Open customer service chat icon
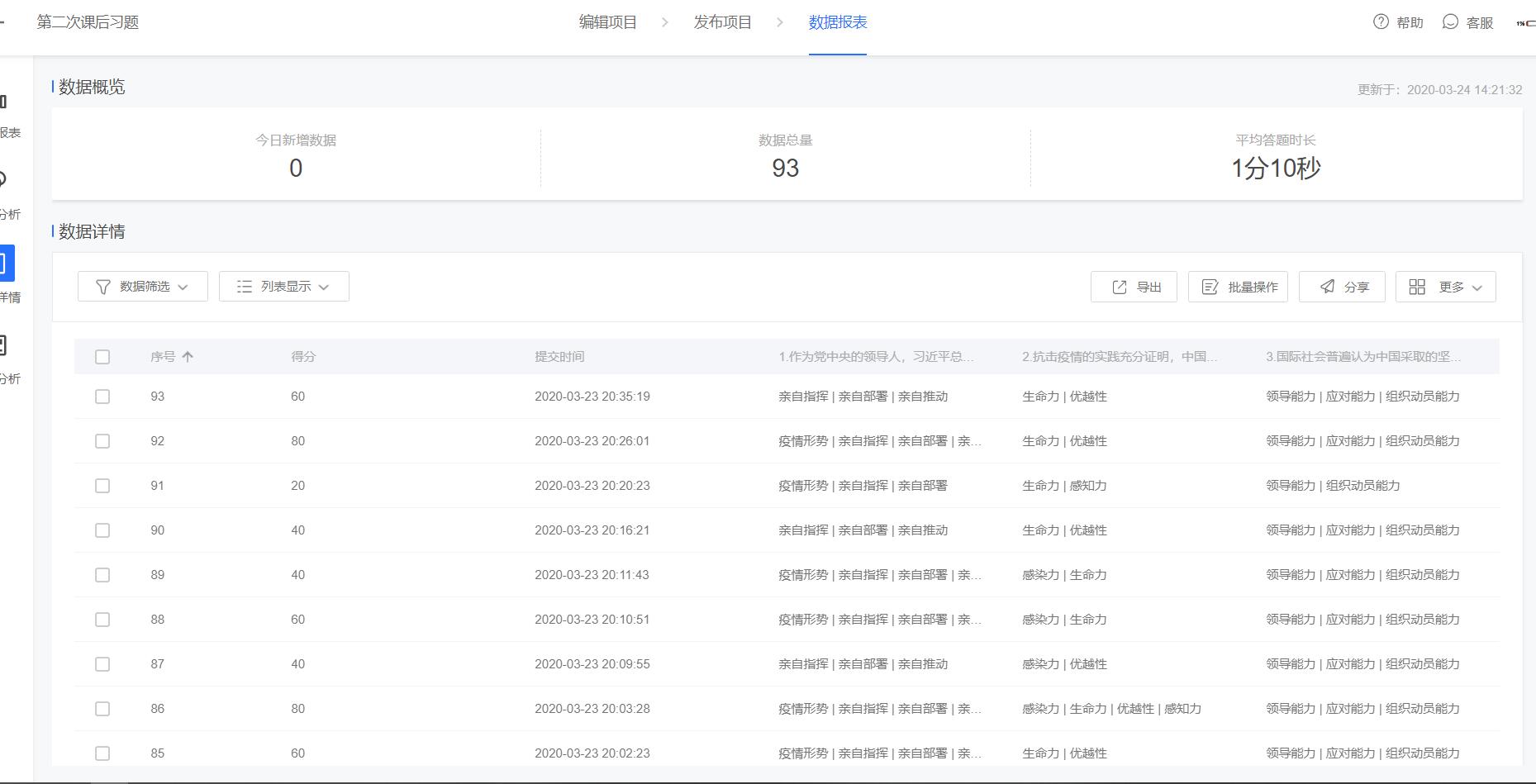Image resolution: width=1536 pixels, height=784 pixels. point(1450,22)
